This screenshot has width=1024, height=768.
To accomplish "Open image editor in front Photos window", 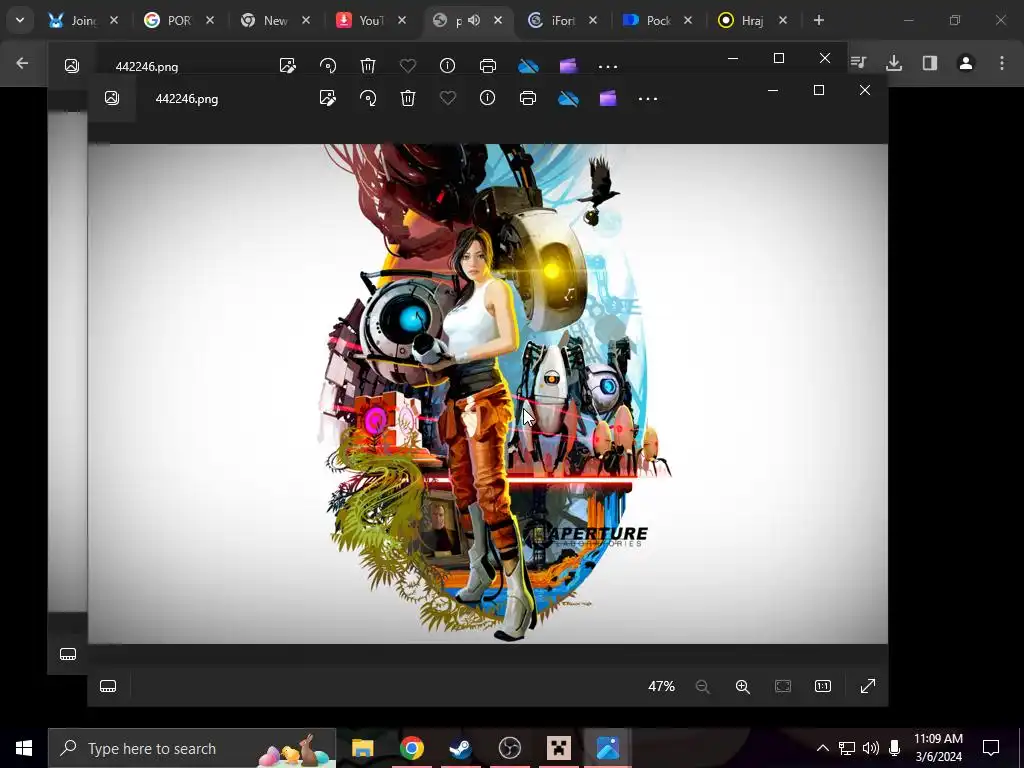I will coord(327,99).
